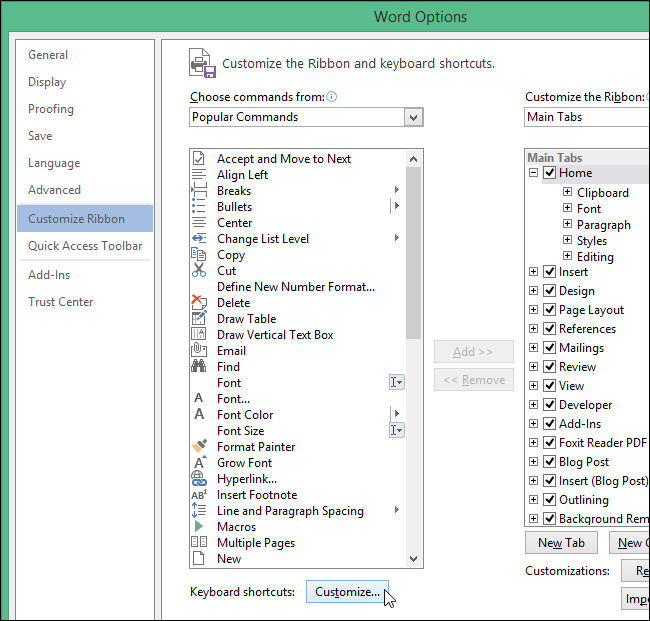Click the Copy command icon
This screenshot has width=650, height=621.
tap(198, 254)
